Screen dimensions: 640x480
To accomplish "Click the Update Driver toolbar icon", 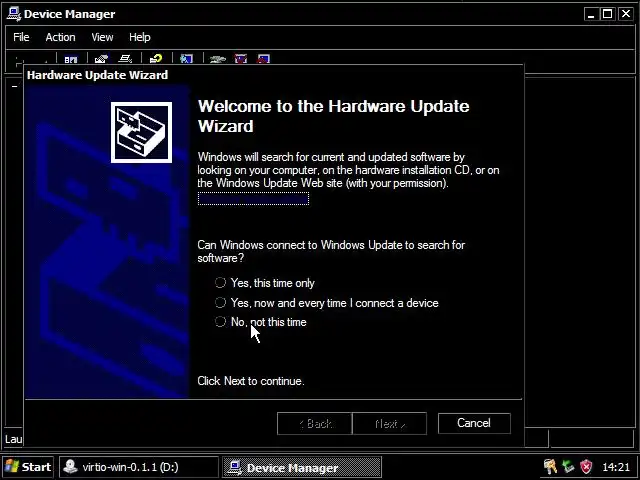I will pyautogui.click(x=217, y=60).
